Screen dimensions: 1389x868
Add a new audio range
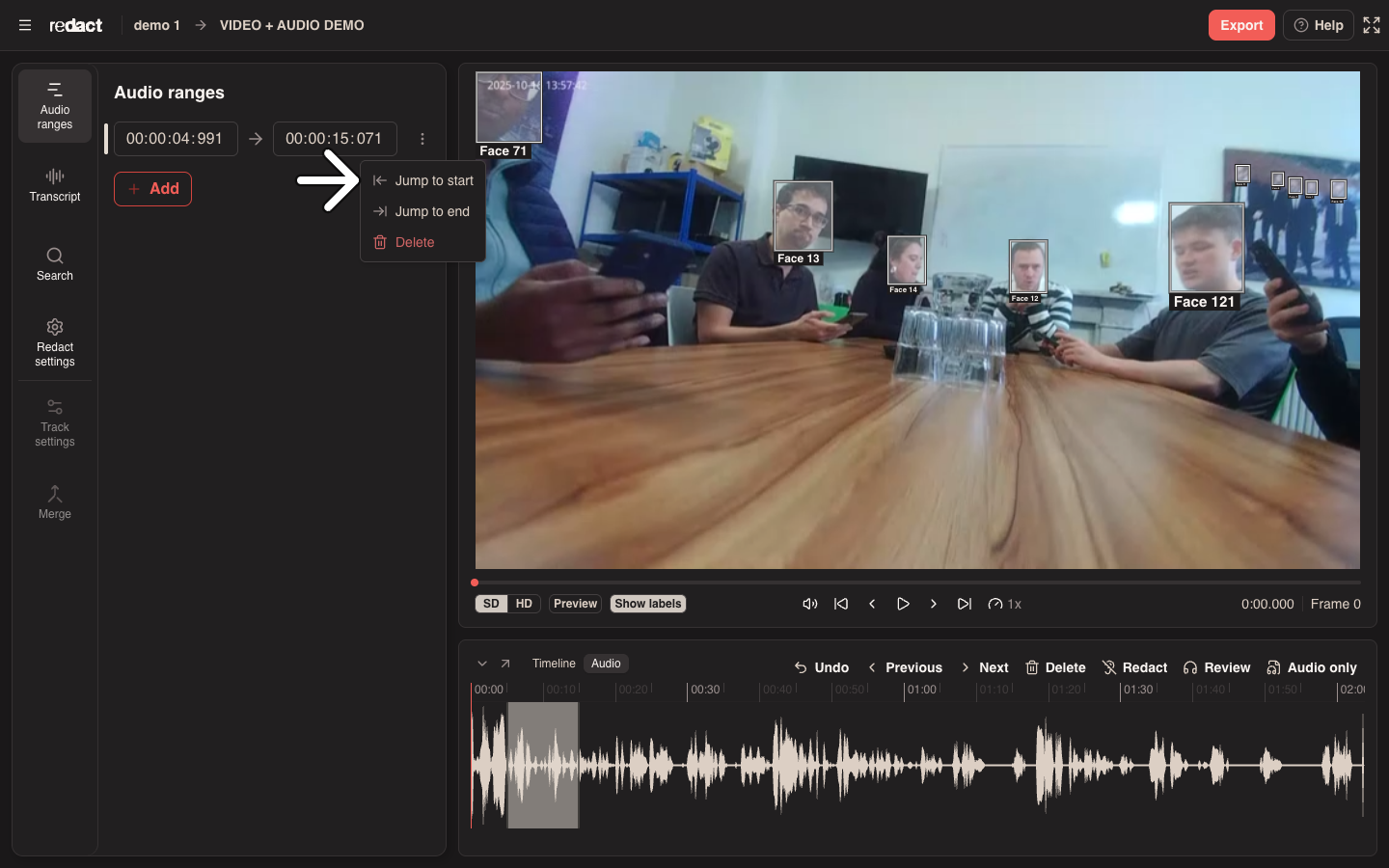click(152, 189)
